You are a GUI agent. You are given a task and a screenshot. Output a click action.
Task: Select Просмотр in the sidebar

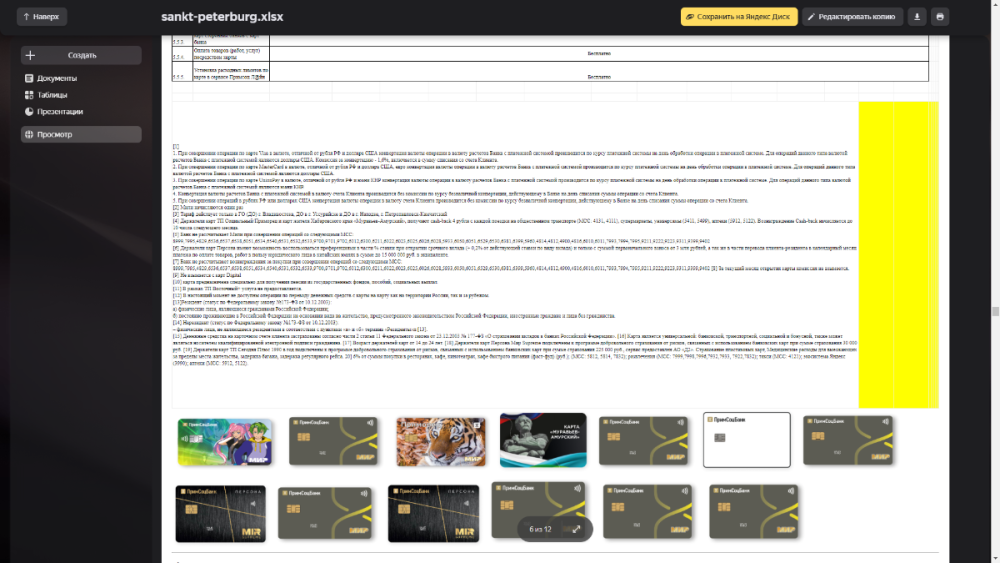[x=54, y=134]
